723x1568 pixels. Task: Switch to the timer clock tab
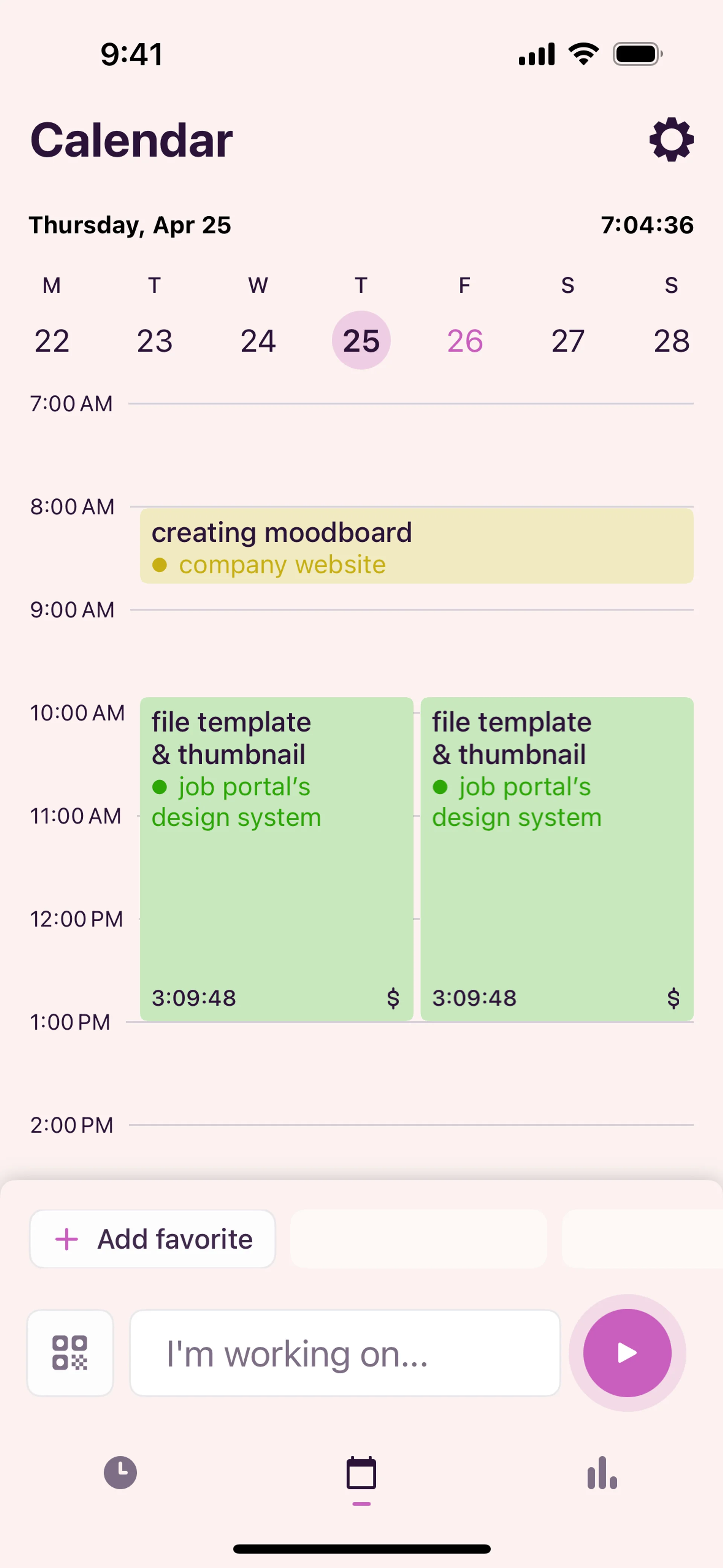(x=120, y=1473)
